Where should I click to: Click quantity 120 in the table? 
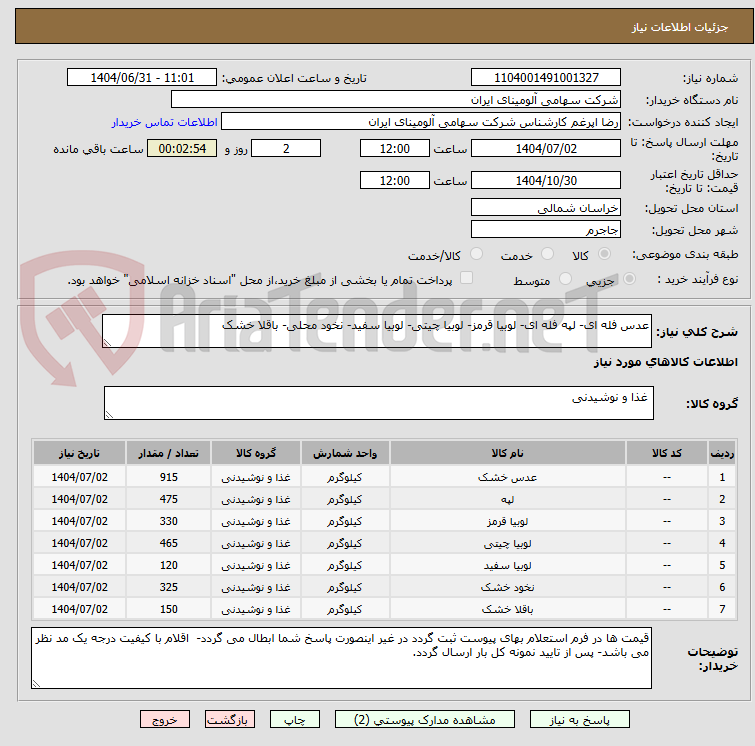click(x=169, y=565)
